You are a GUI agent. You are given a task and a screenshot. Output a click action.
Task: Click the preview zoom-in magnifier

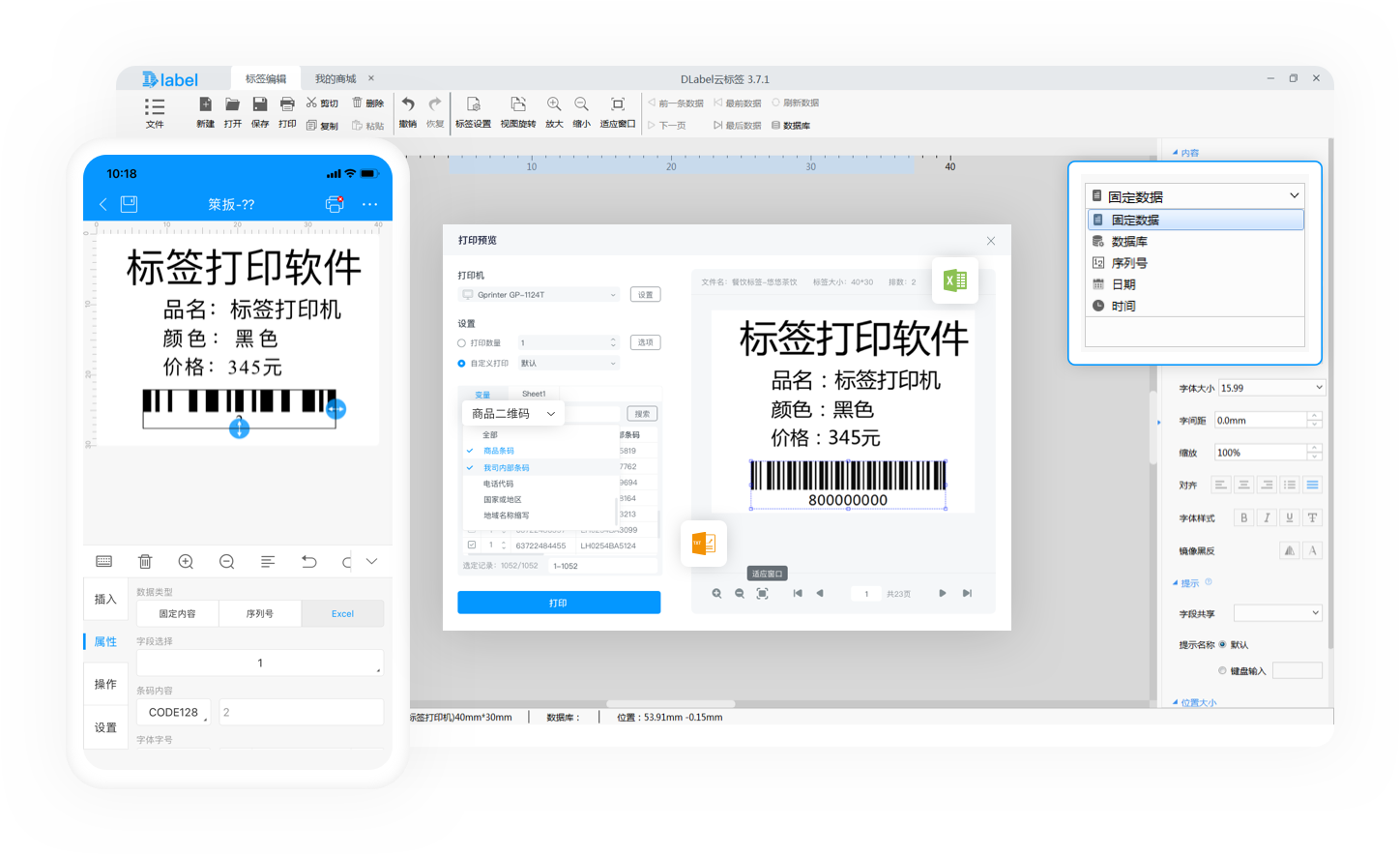tap(716, 594)
